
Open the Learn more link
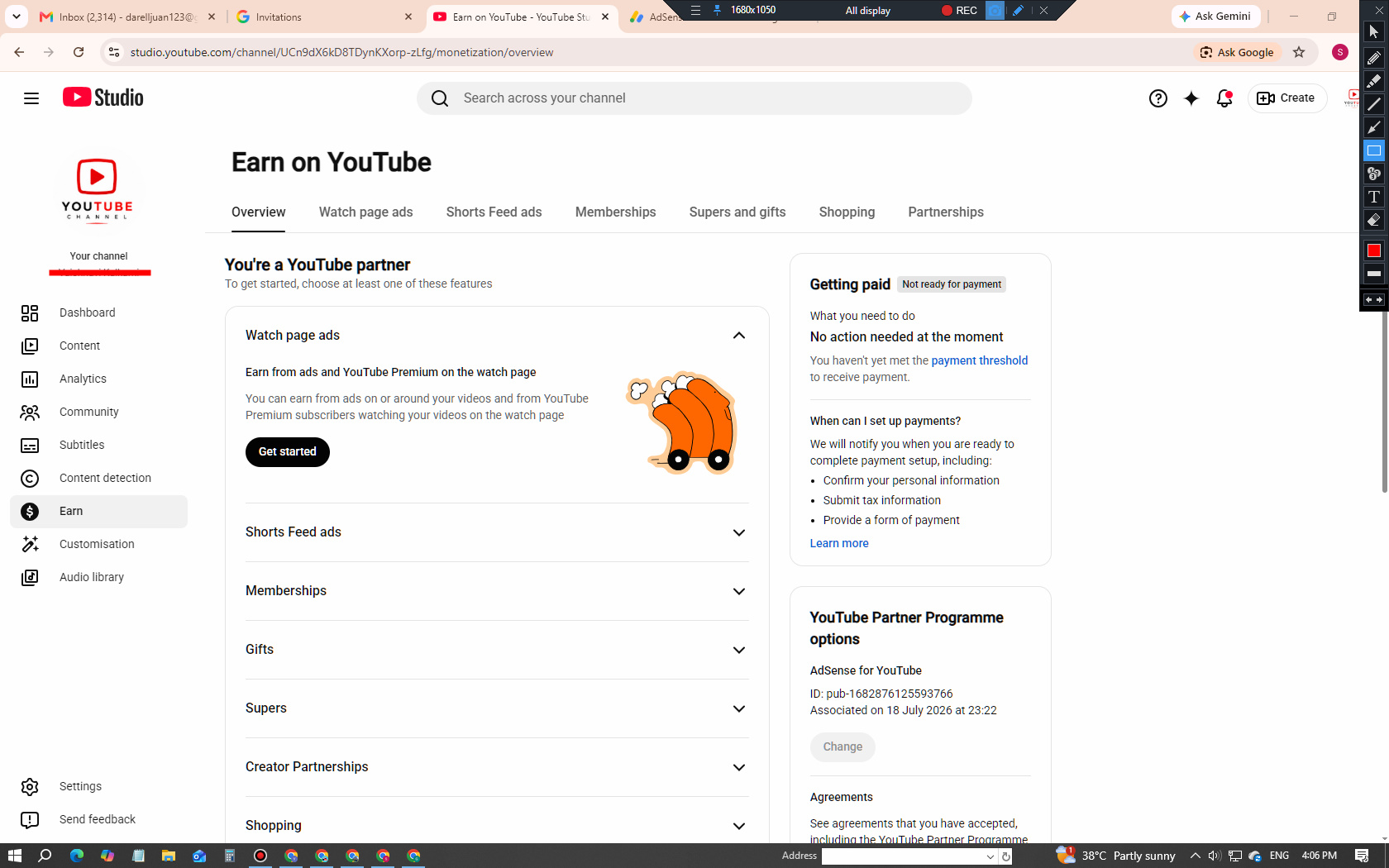coord(839,543)
